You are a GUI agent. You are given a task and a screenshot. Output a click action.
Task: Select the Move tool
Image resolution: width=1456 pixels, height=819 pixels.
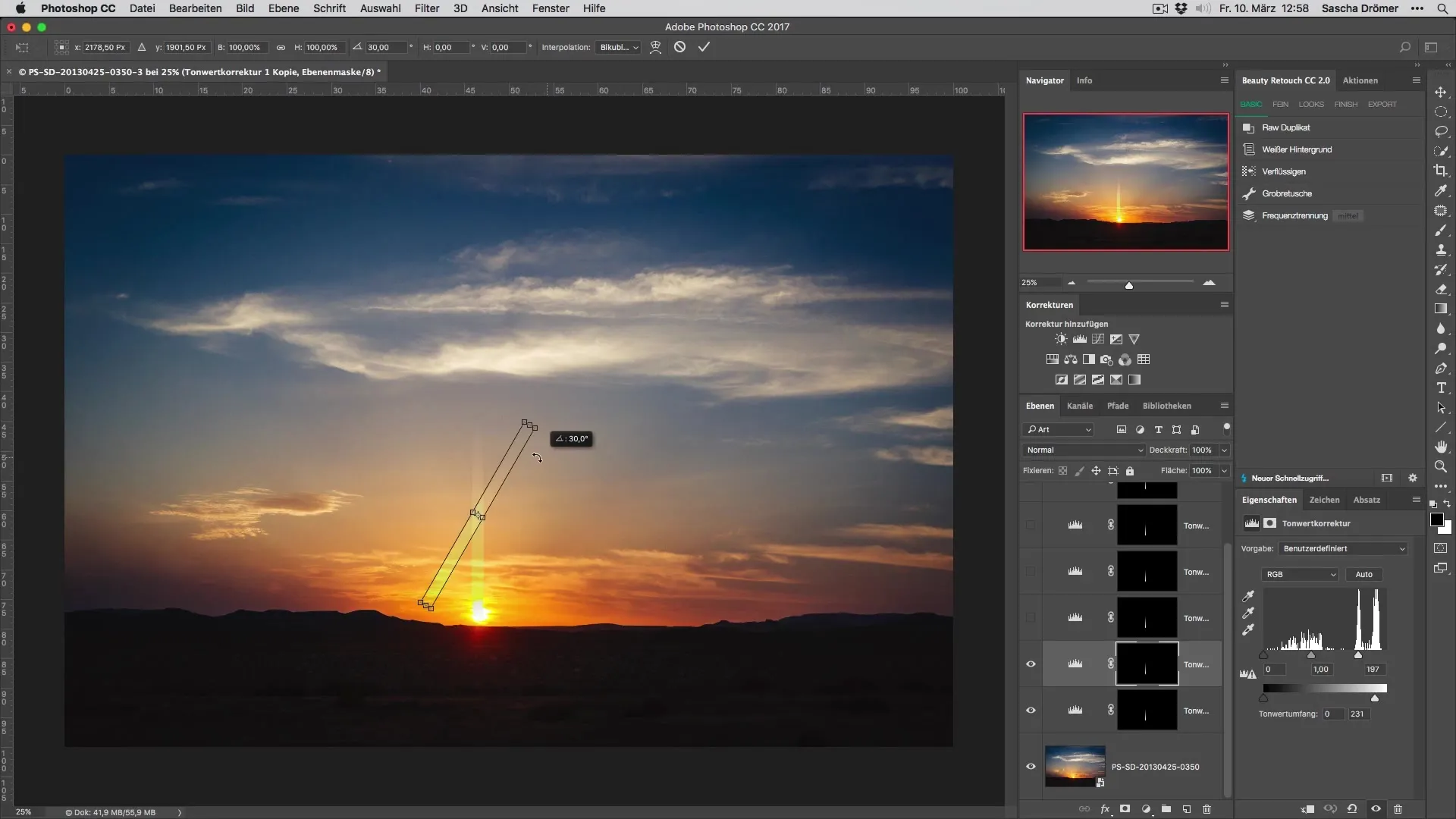tap(1441, 92)
